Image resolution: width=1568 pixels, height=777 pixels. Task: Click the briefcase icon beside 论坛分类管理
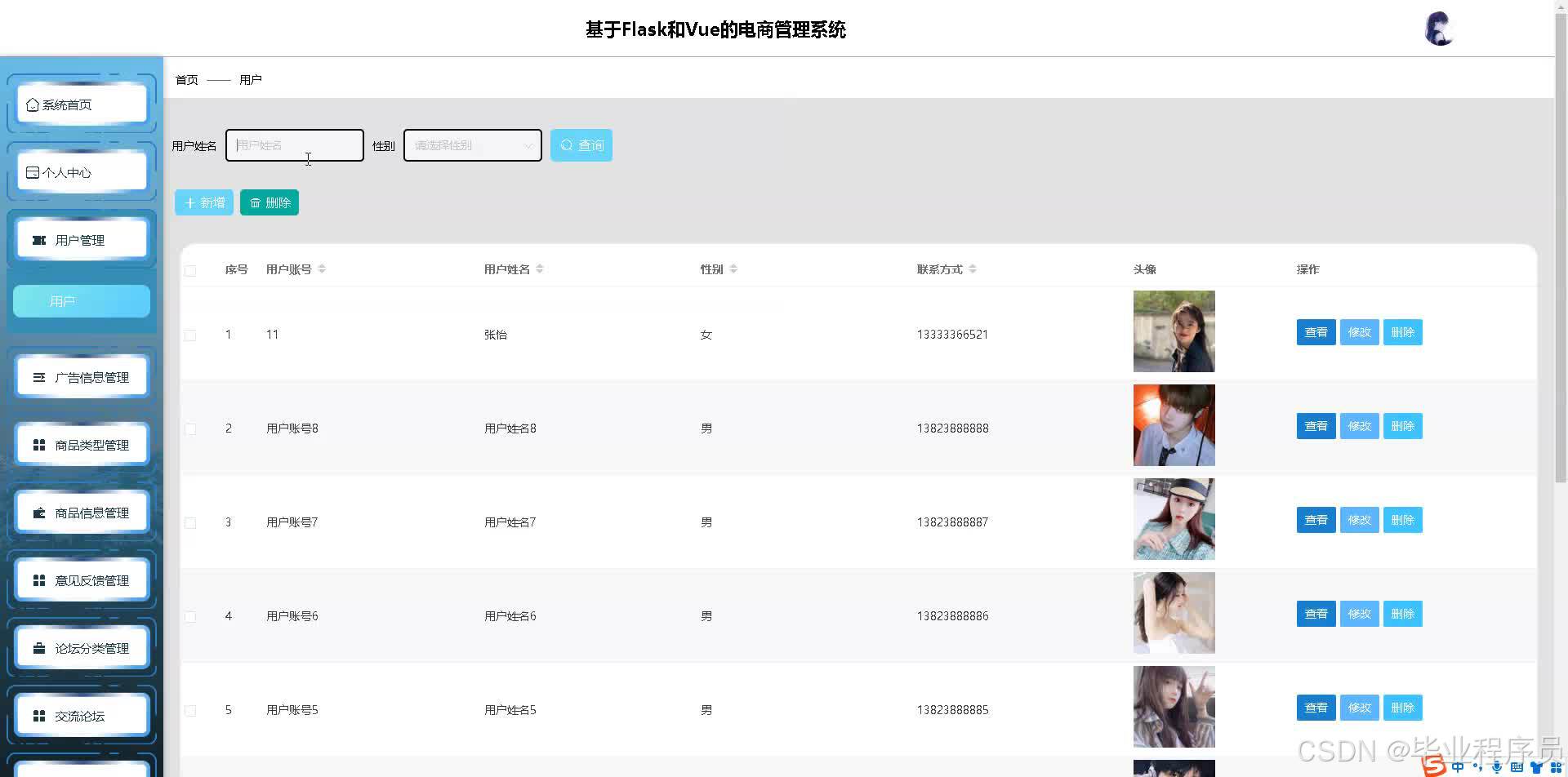(38, 648)
